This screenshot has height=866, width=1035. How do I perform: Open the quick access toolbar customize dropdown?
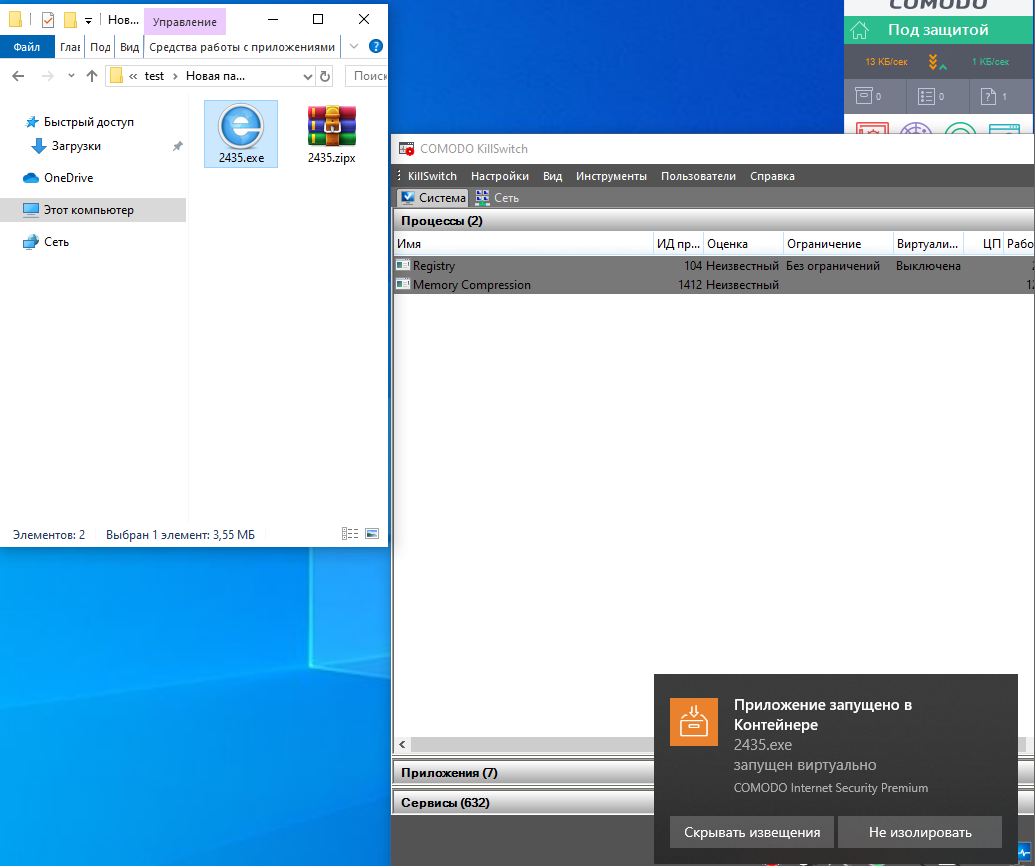88,21
